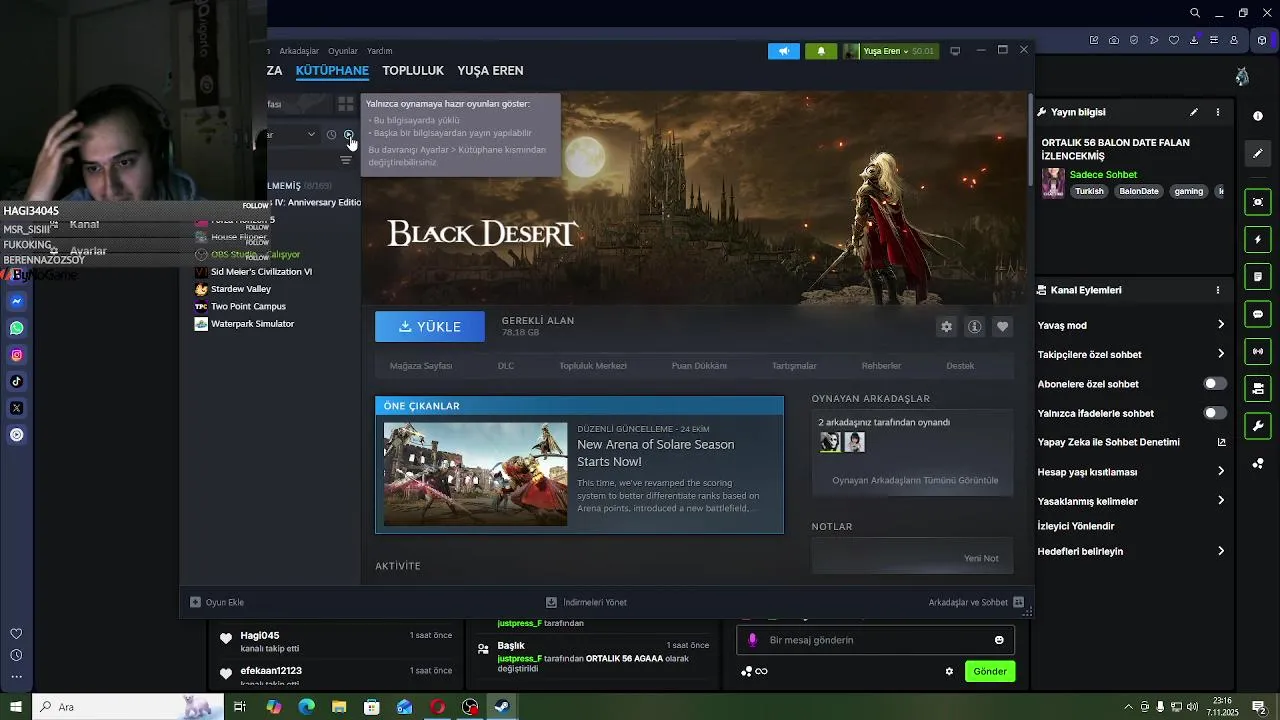Open Black Desert game settings gear
The height and width of the screenshot is (720, 1280).
946,327
